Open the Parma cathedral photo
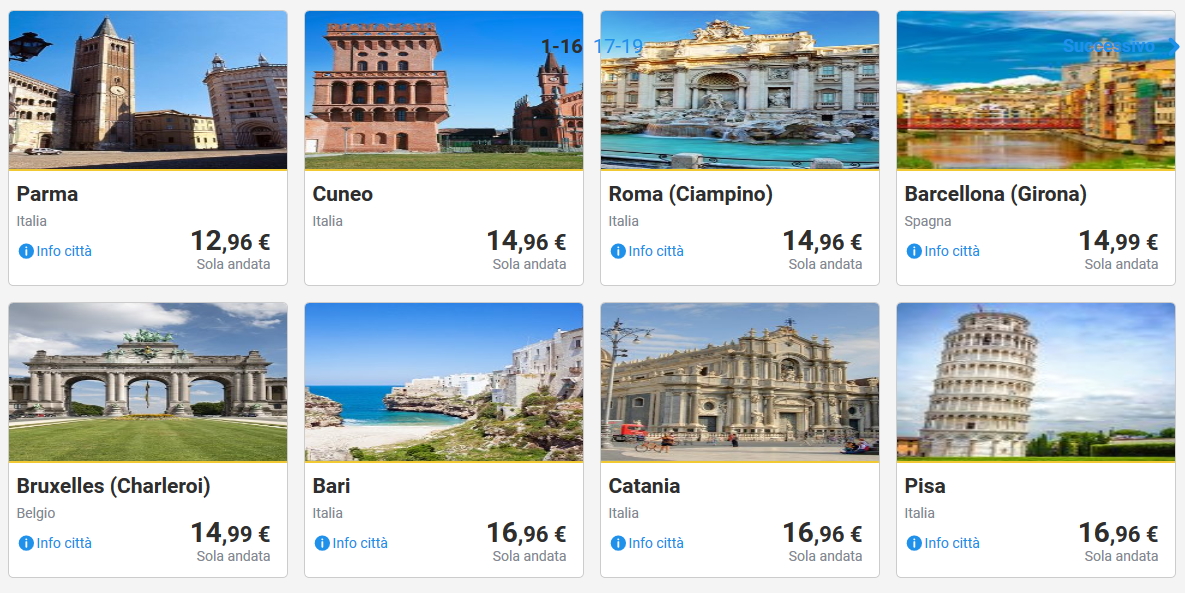The image size is (1185, 593). [148, 90]
